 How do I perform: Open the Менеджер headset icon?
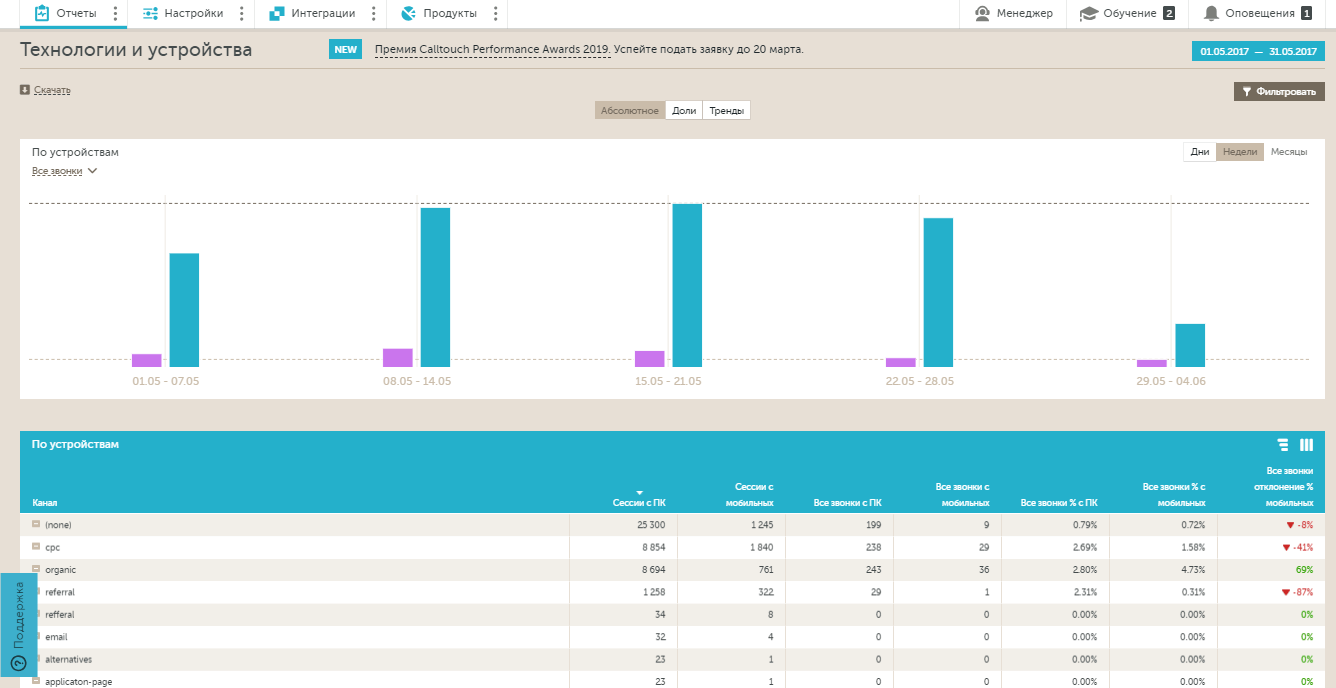(982, 13)
